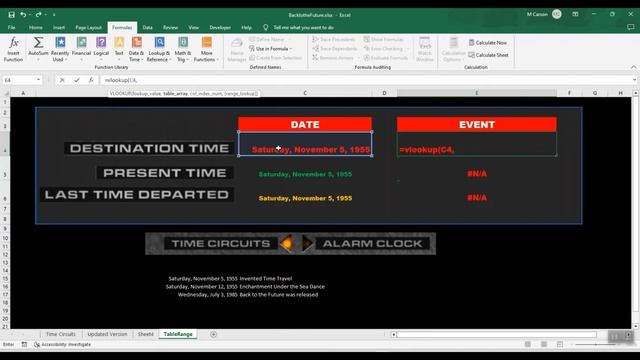Image resolution: width=640 pixels, height=360 pixels.
Task: Click Trace Precedents
Action: (x=334, y=40)
